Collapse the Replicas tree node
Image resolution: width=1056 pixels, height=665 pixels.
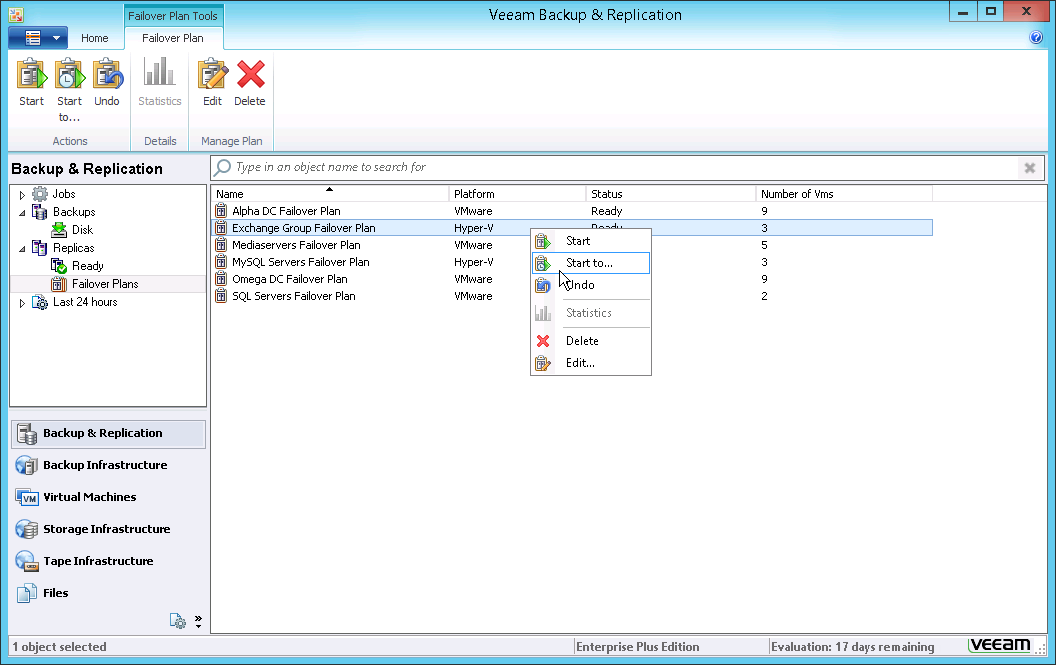pyautogui.click(x=22, y=249)
